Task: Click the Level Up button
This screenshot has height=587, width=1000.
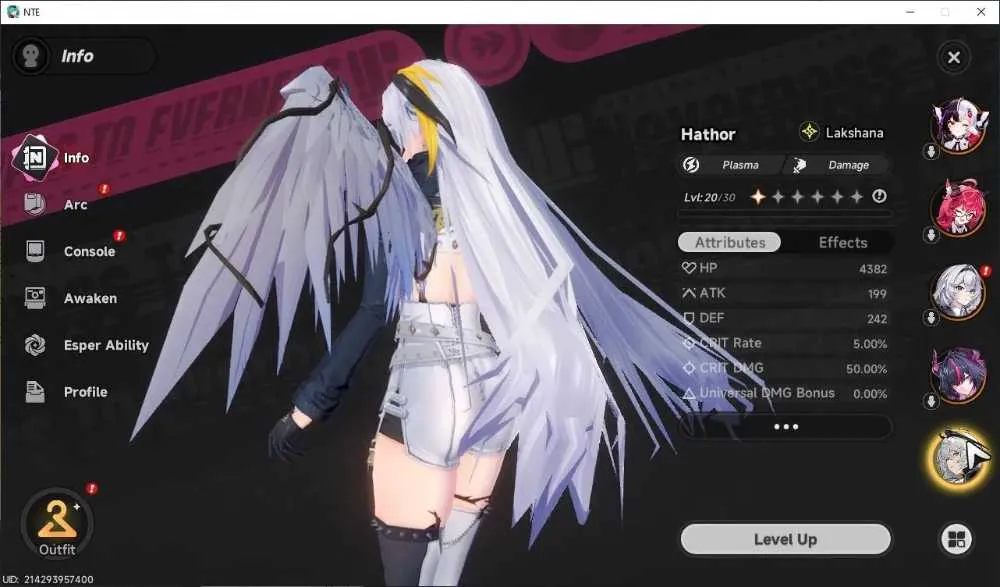Action: 786,539
